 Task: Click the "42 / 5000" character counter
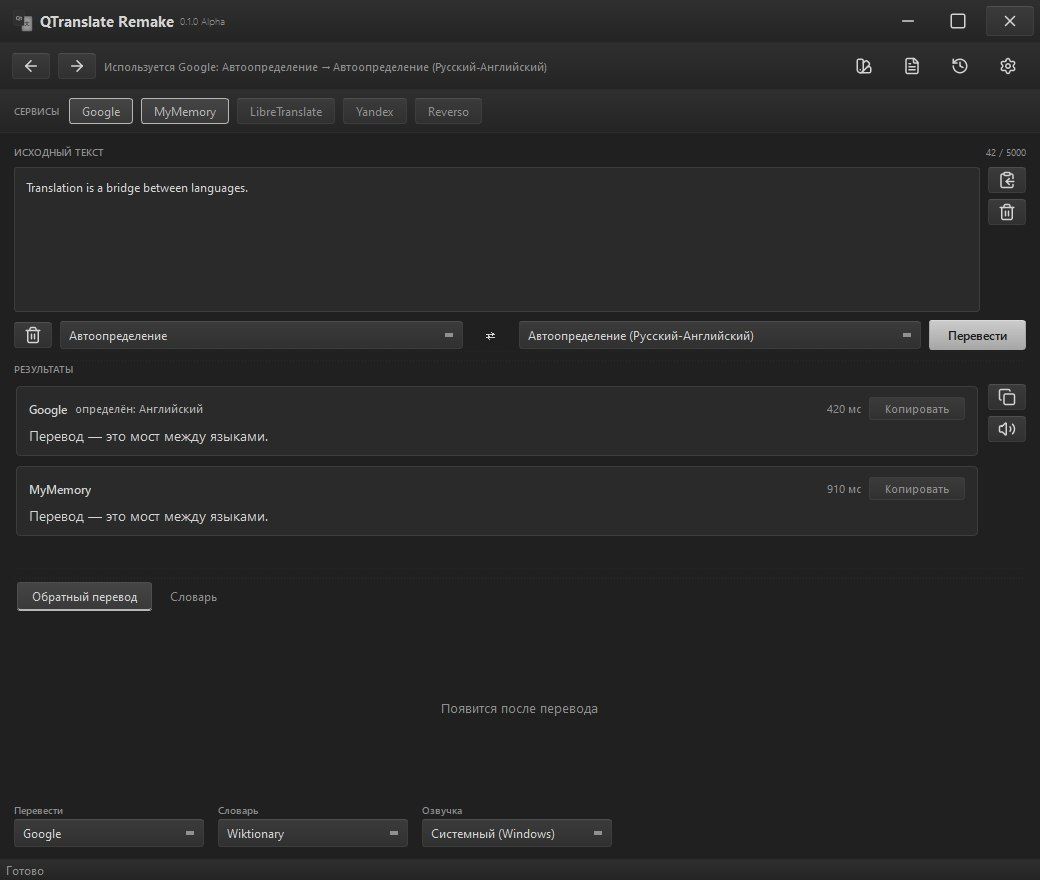tap(1006, 153)
